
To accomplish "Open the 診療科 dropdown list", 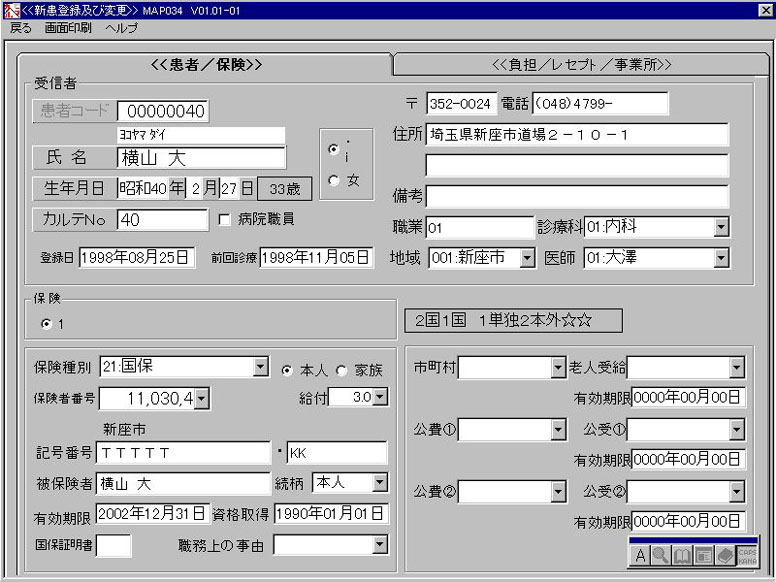I will click(722, 227).
